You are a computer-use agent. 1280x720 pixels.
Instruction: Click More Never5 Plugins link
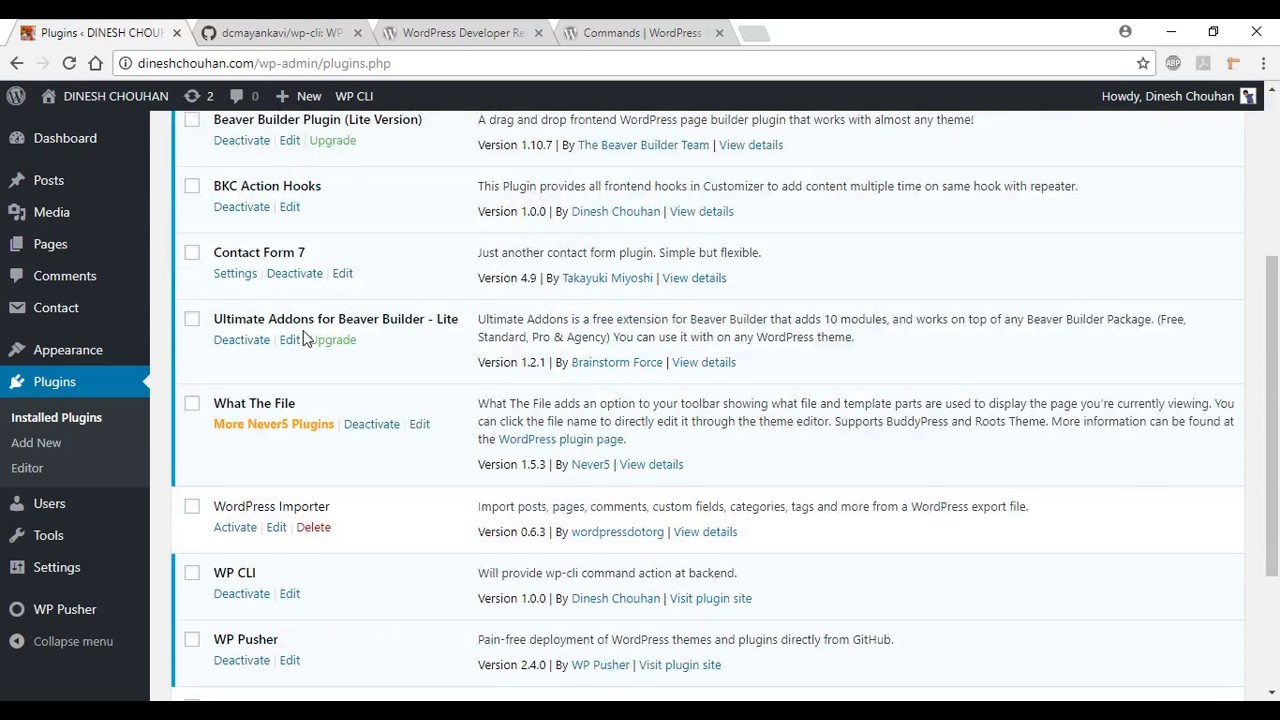point(273,424)
